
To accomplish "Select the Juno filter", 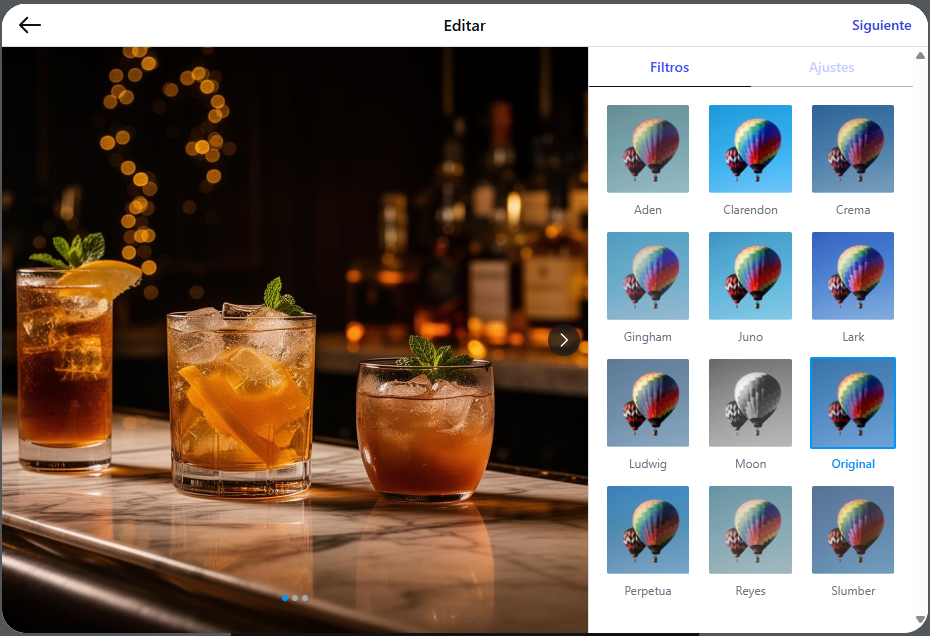I will tap(750, 275).
